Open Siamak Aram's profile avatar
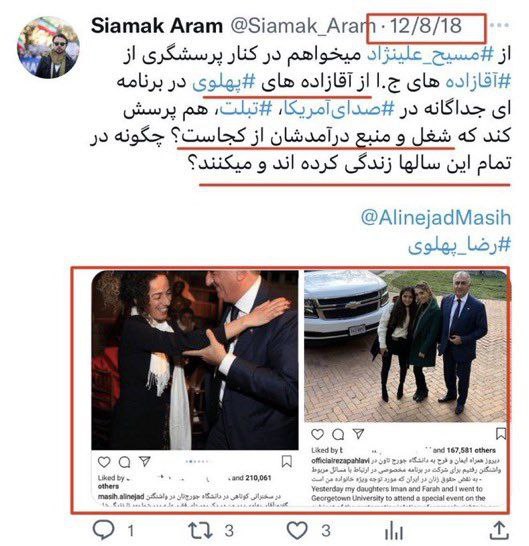The height and width of the screenshot is (546, 529). click(x=48, y=47)
